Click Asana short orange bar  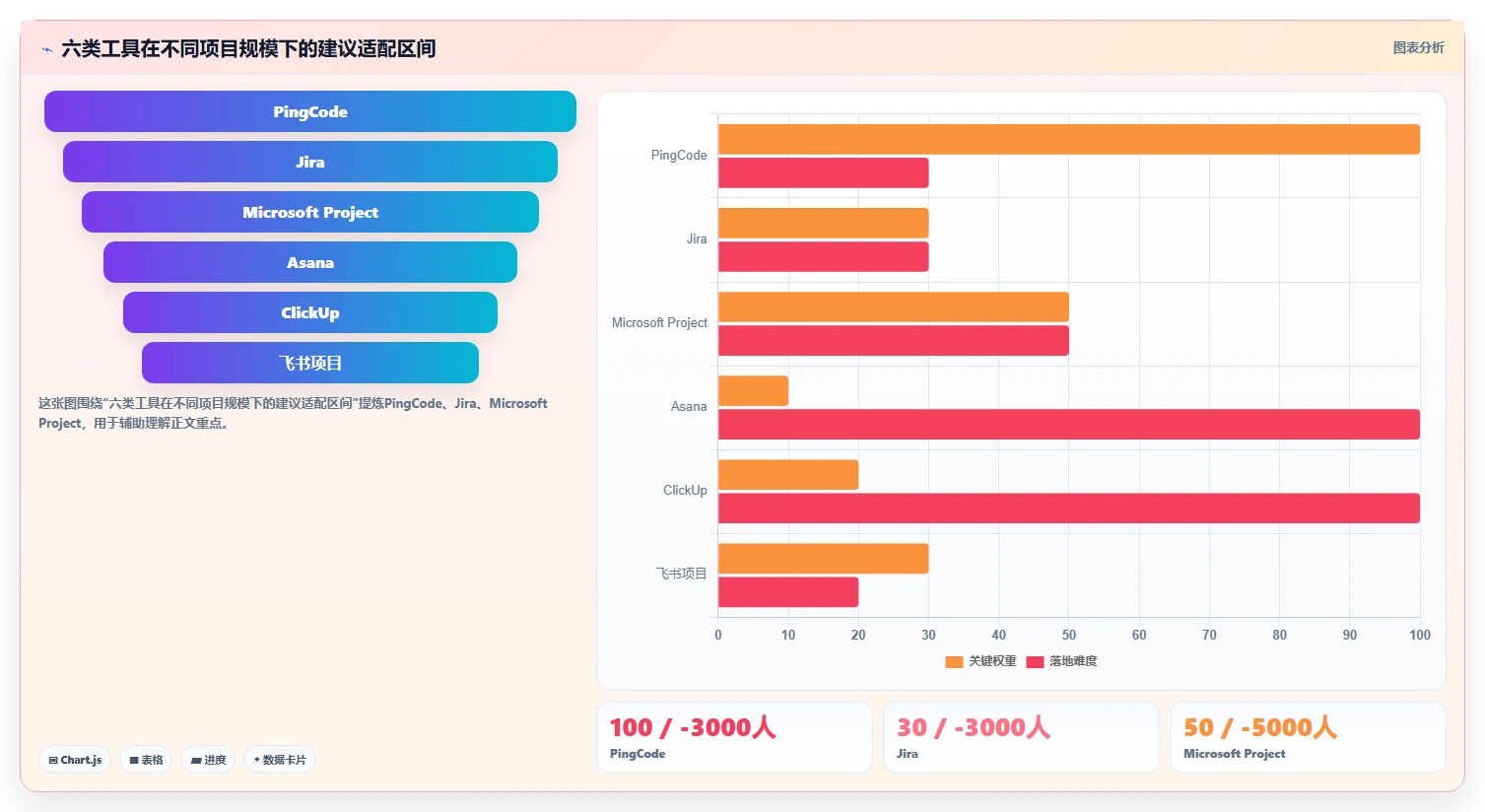pyautogui.click(x=753, y=390)
